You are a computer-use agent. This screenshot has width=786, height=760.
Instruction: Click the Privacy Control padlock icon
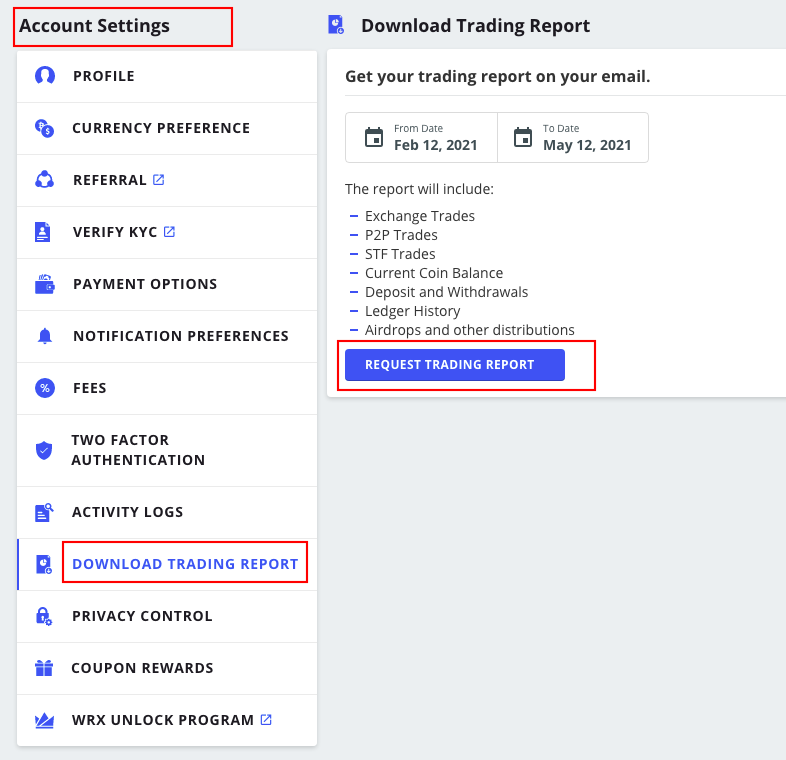coord(44,616)
